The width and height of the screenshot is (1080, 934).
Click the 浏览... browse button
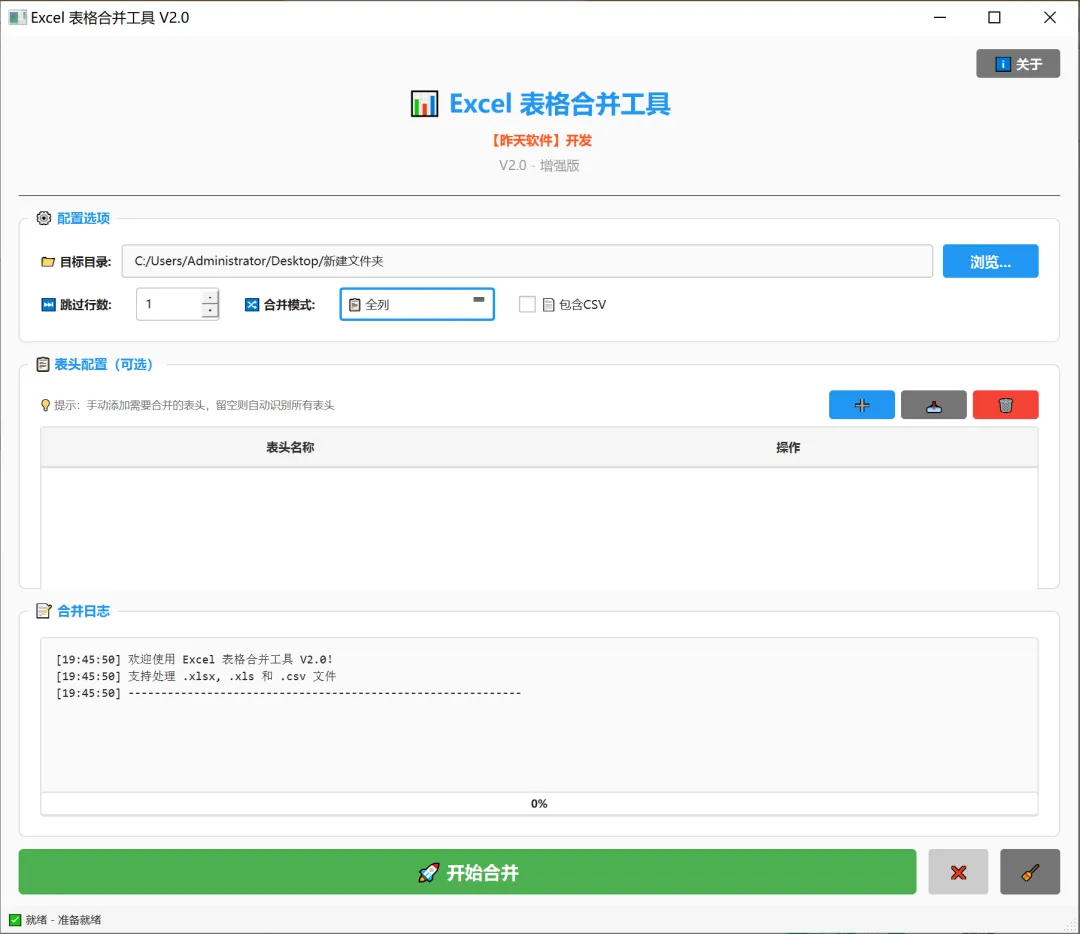pos(990,261)
